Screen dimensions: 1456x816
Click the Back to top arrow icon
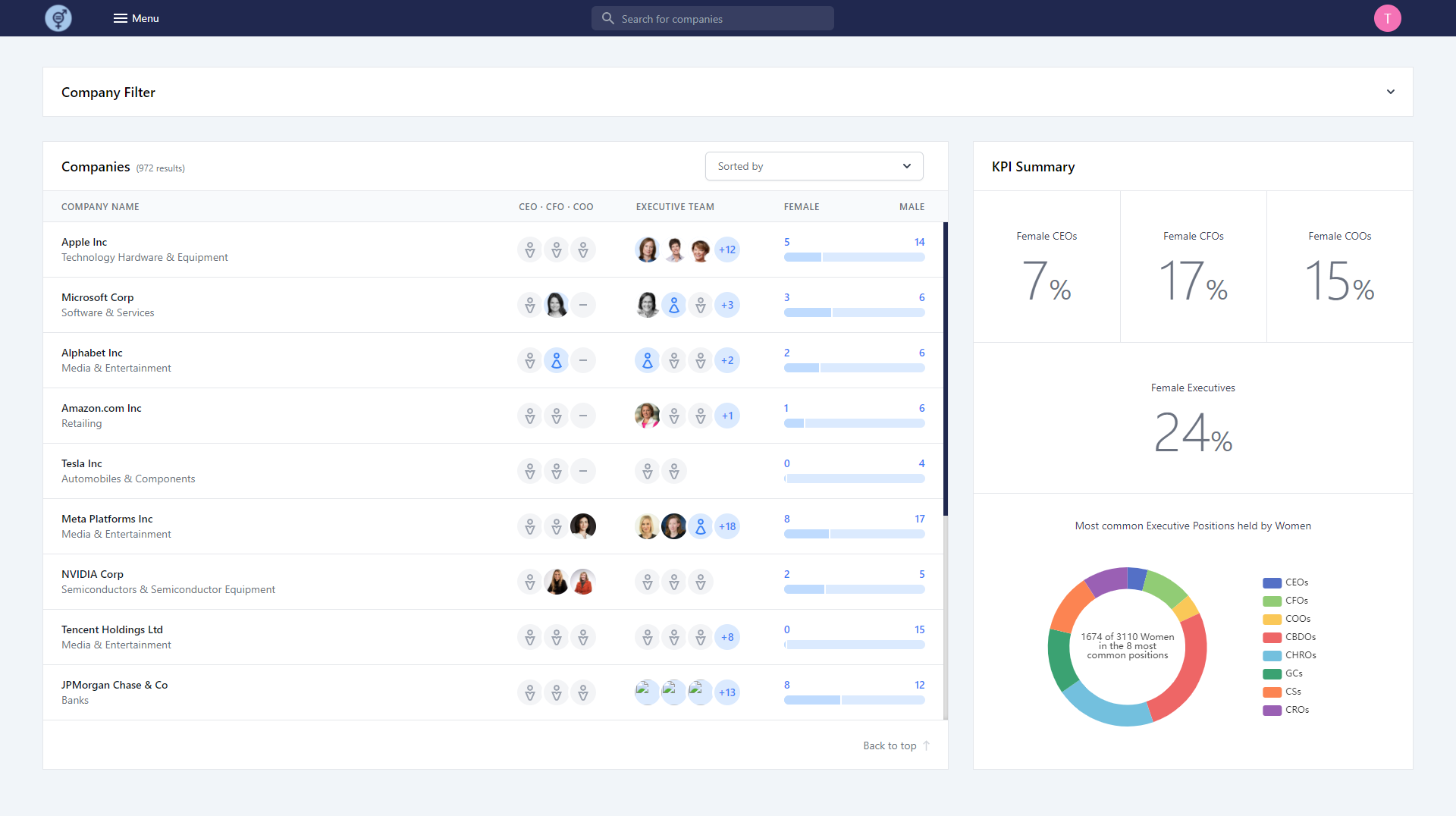point(926,745)
